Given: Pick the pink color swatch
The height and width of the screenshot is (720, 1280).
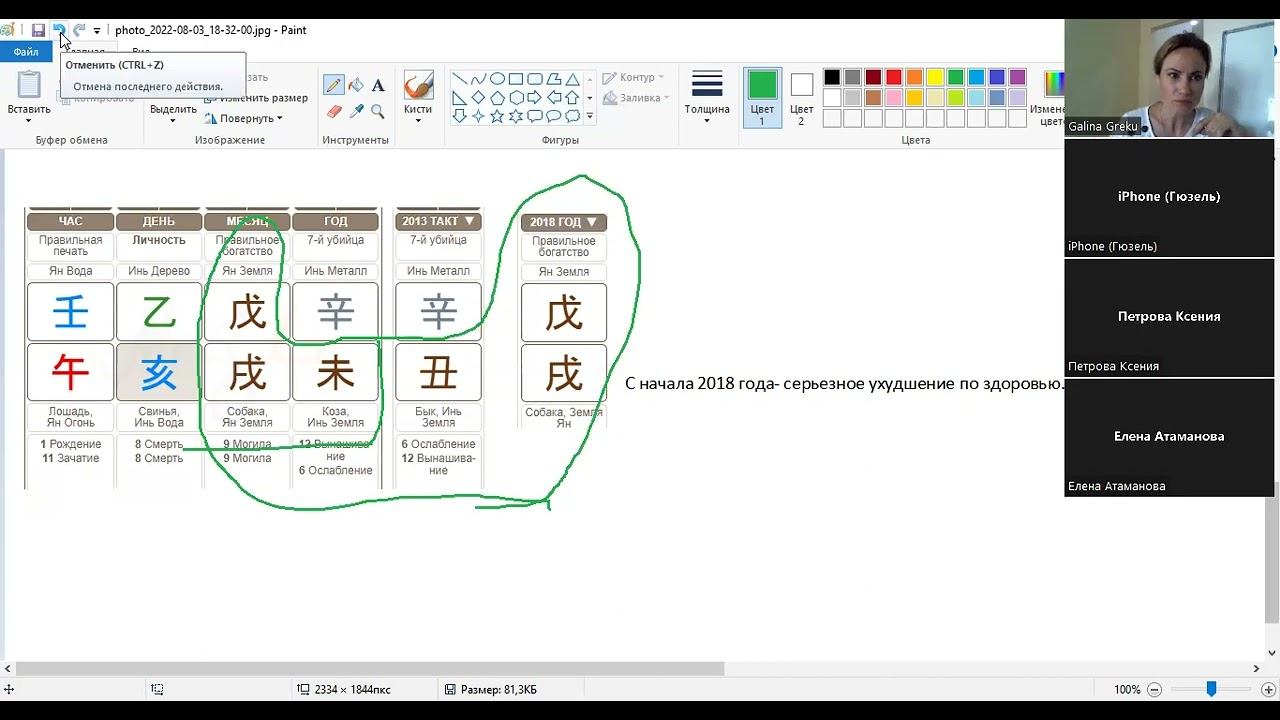Looking at the screenshot, I should 894,98.
